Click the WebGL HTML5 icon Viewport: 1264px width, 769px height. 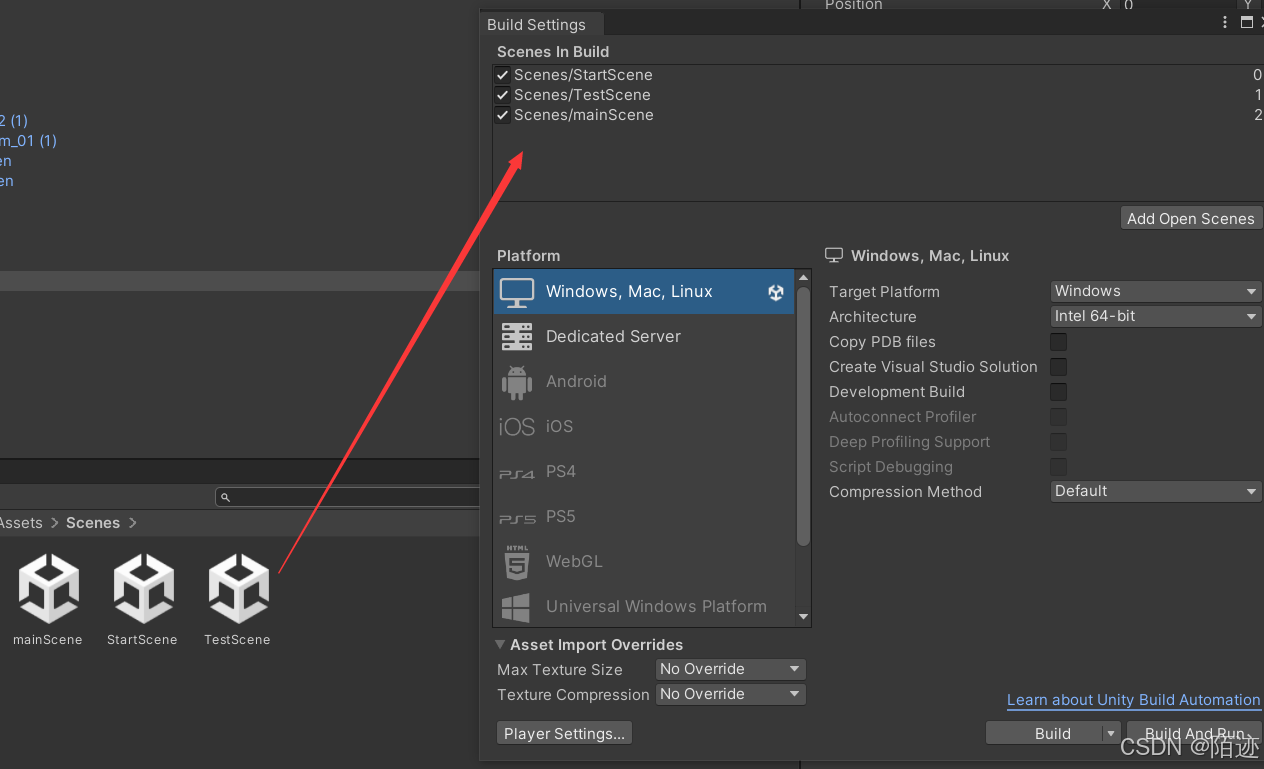[x=517, y=562]
